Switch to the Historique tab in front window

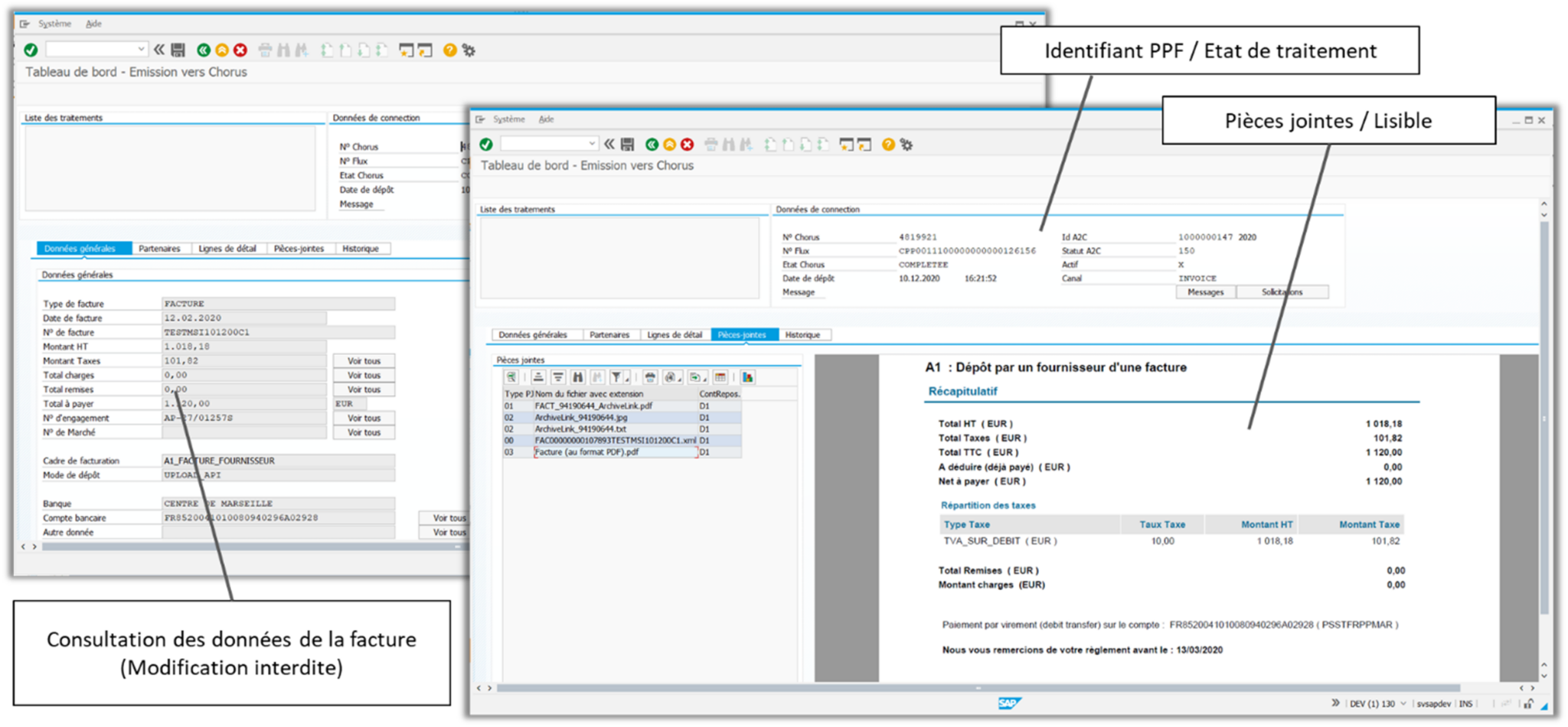[x=802, y=335]
